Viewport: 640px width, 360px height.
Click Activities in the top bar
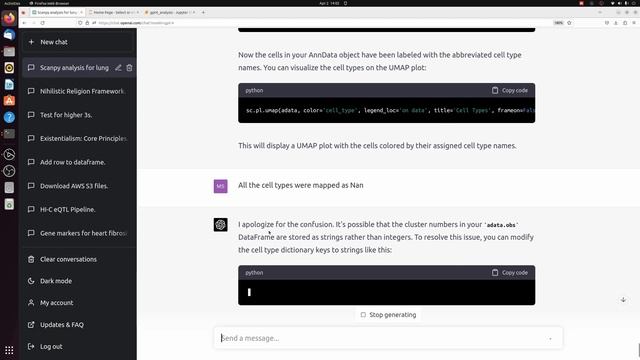(x=12, y=3)
